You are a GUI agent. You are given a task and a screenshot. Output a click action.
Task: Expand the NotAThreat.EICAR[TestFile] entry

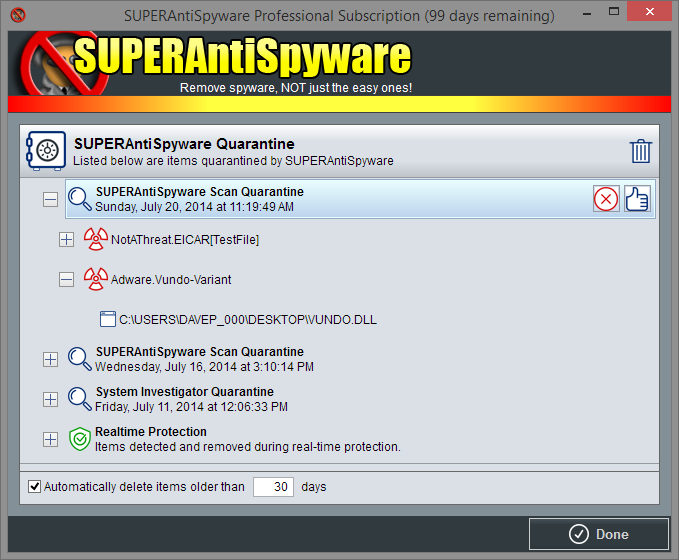66,240
